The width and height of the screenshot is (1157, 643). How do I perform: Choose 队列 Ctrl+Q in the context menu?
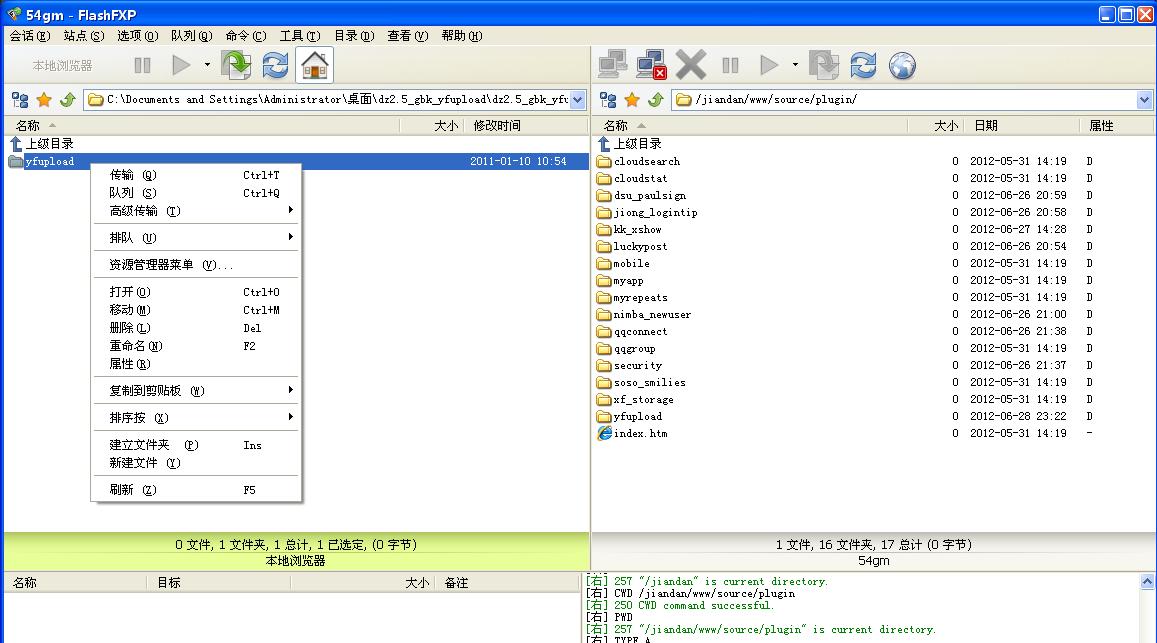pos(196,193)
